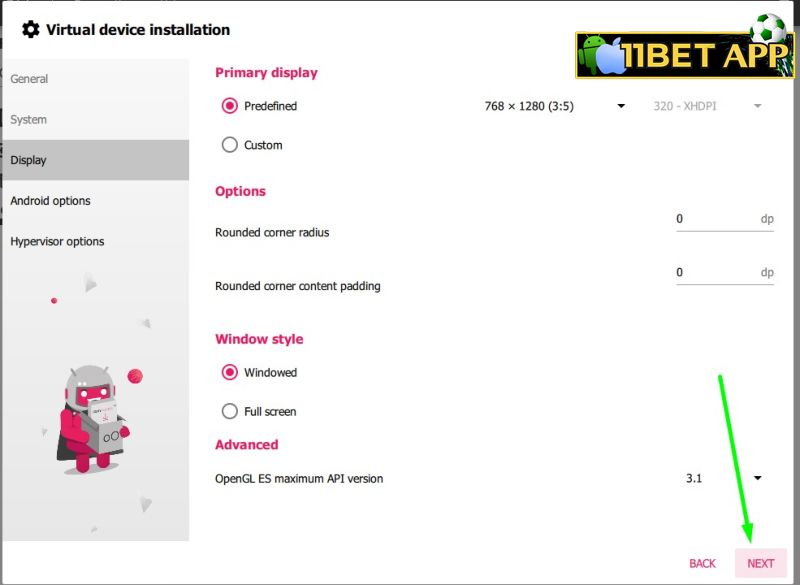
Task: Click the BACK button
Action: tap(703, 563)
